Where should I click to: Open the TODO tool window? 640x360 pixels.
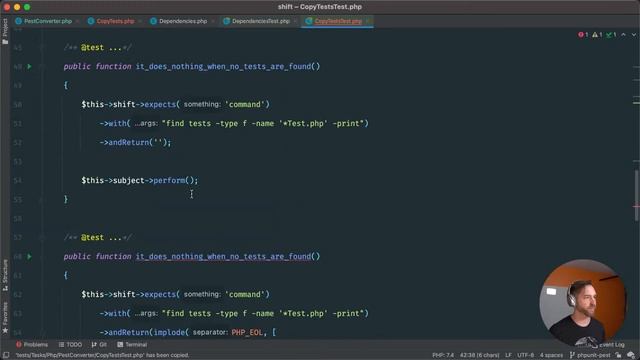[x=70, y=344]
